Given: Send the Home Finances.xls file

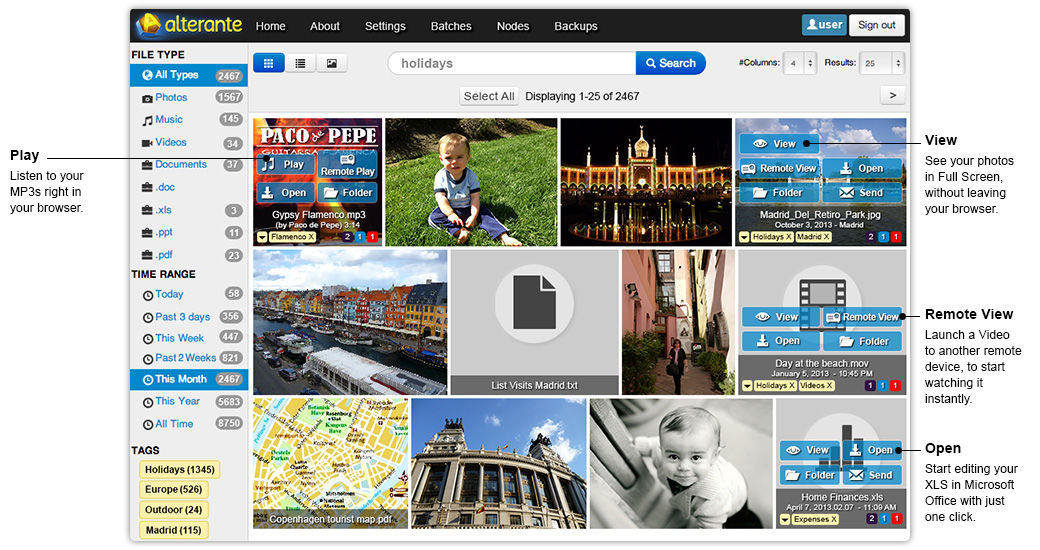Looking at the screenshot, I should click(x=873, y=475).
